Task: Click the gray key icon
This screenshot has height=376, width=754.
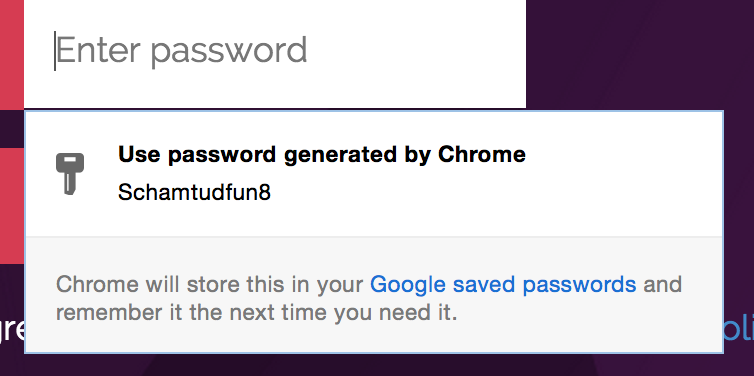Action: (70, 174)
